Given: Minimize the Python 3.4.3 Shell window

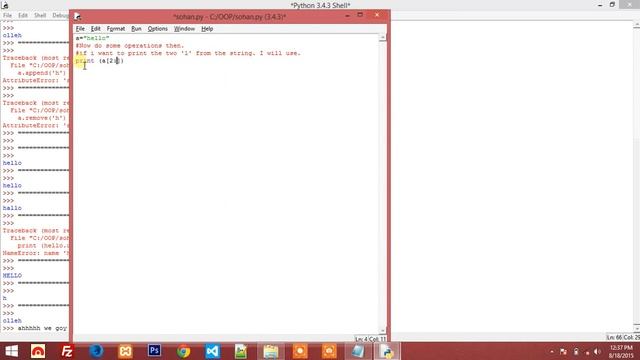Looking at the screenshot, I should pos(600,5).
